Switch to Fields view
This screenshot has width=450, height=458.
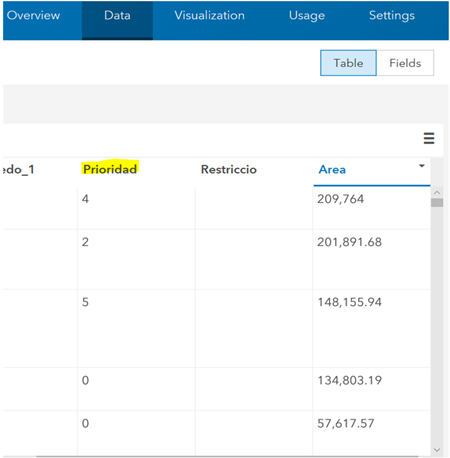point(405,63)
